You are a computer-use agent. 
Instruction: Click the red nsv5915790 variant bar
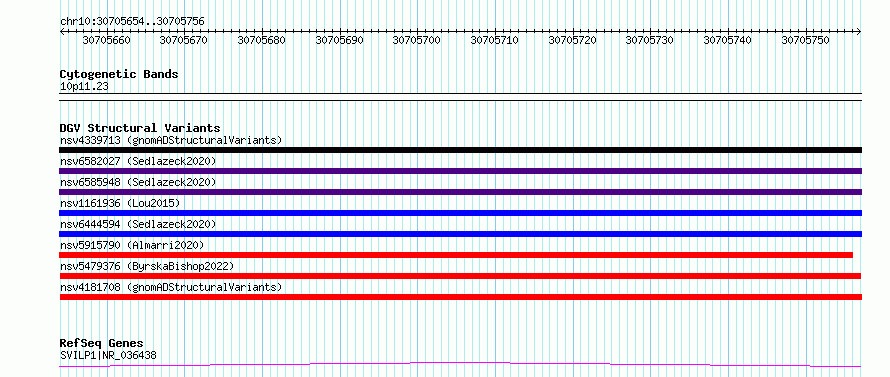(456, 255)
